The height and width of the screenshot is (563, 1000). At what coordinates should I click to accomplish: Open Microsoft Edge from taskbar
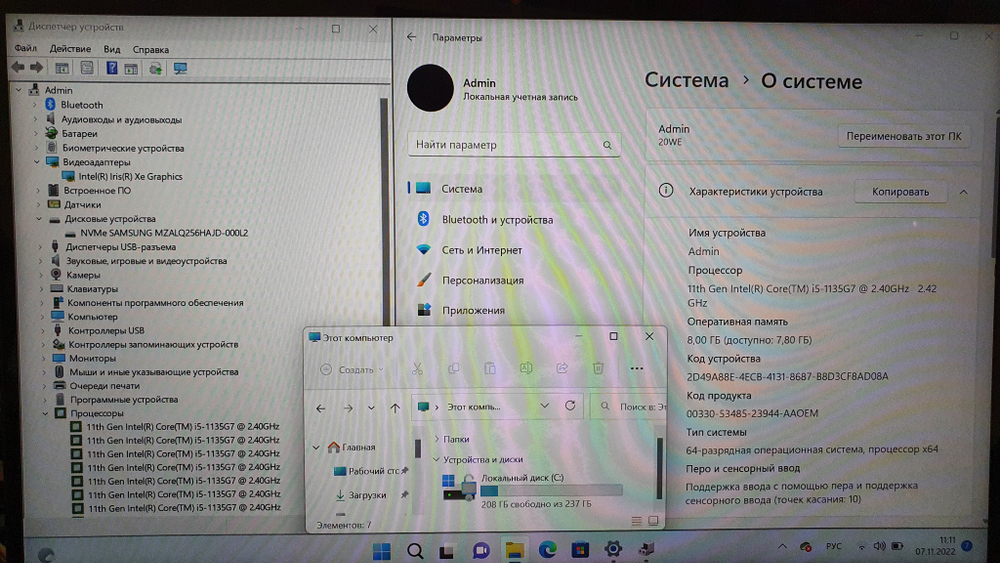point(547,549)
